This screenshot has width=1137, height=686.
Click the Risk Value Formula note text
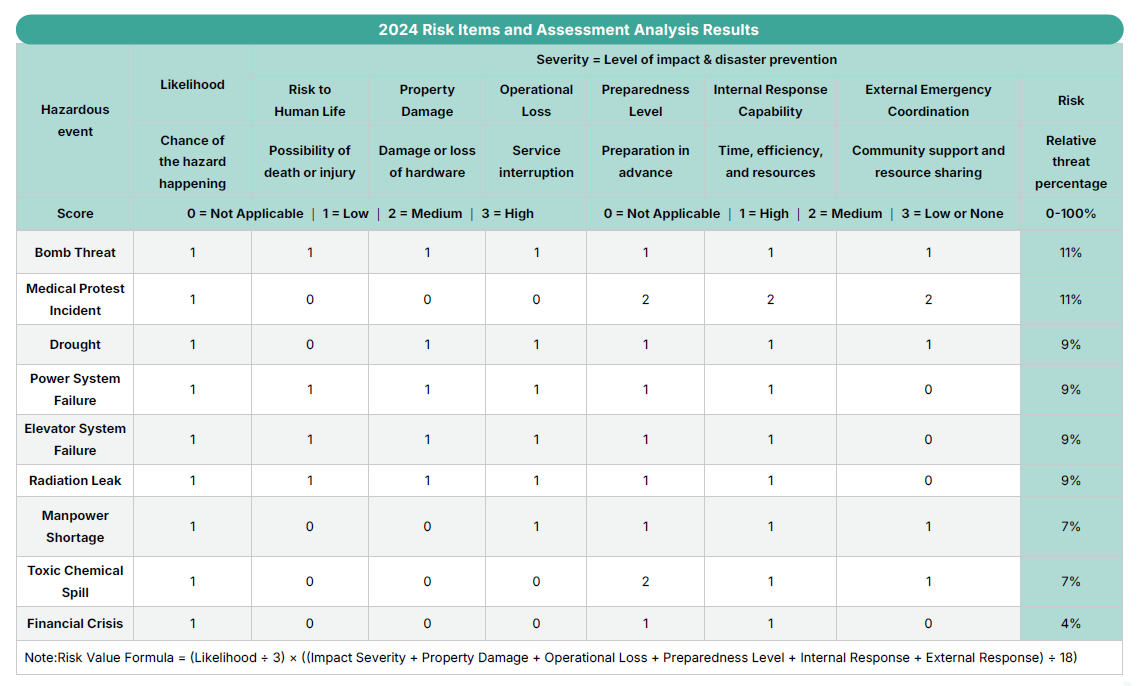click(x=550, y=657)
